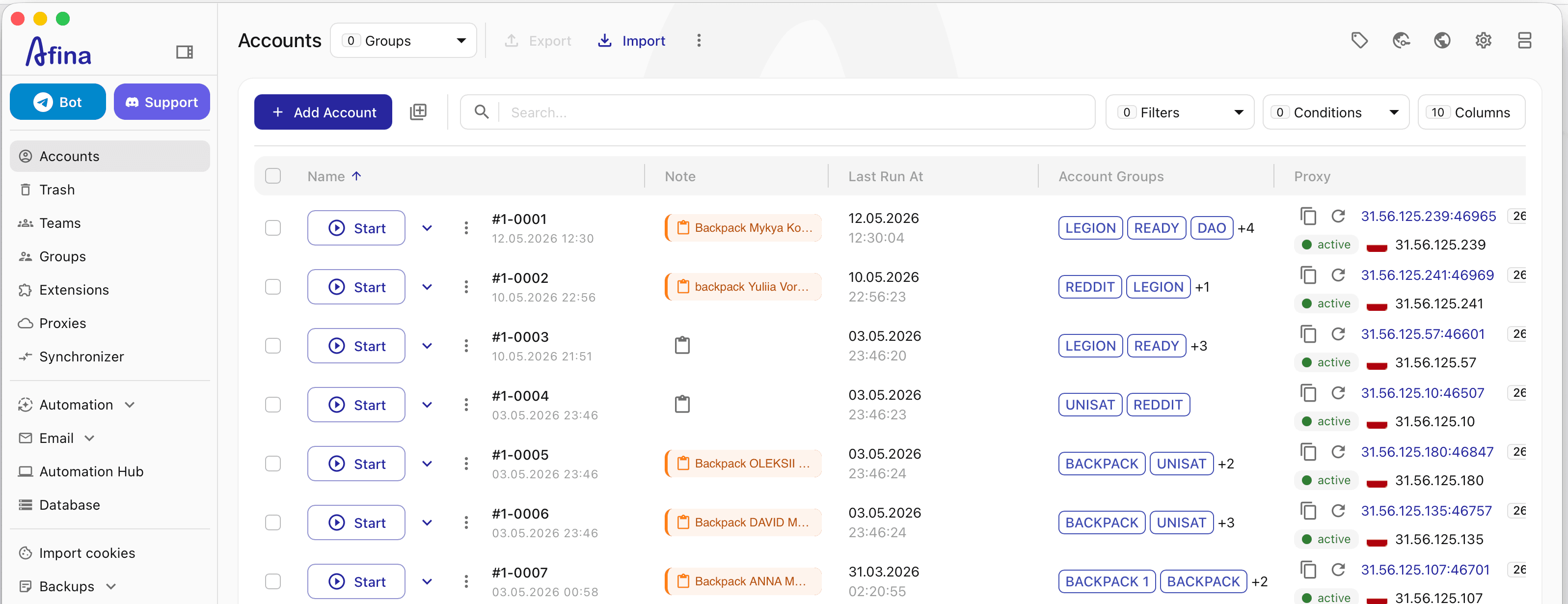The width and height of the screenshot is (1568, 604).
Task: Open Database in sidebar
Action: [109, 505]
